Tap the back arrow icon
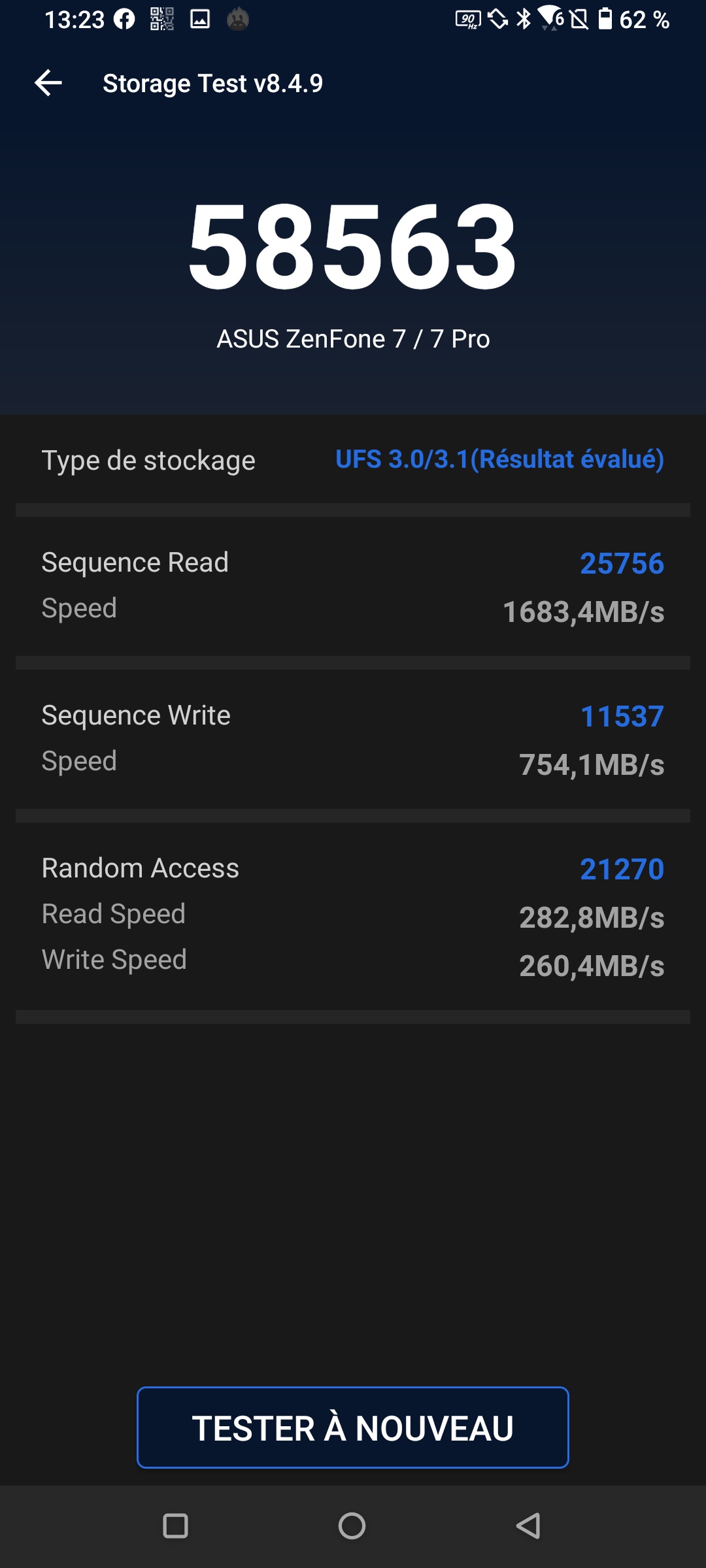Viewport: 706px width, 1568px height. 48,83
